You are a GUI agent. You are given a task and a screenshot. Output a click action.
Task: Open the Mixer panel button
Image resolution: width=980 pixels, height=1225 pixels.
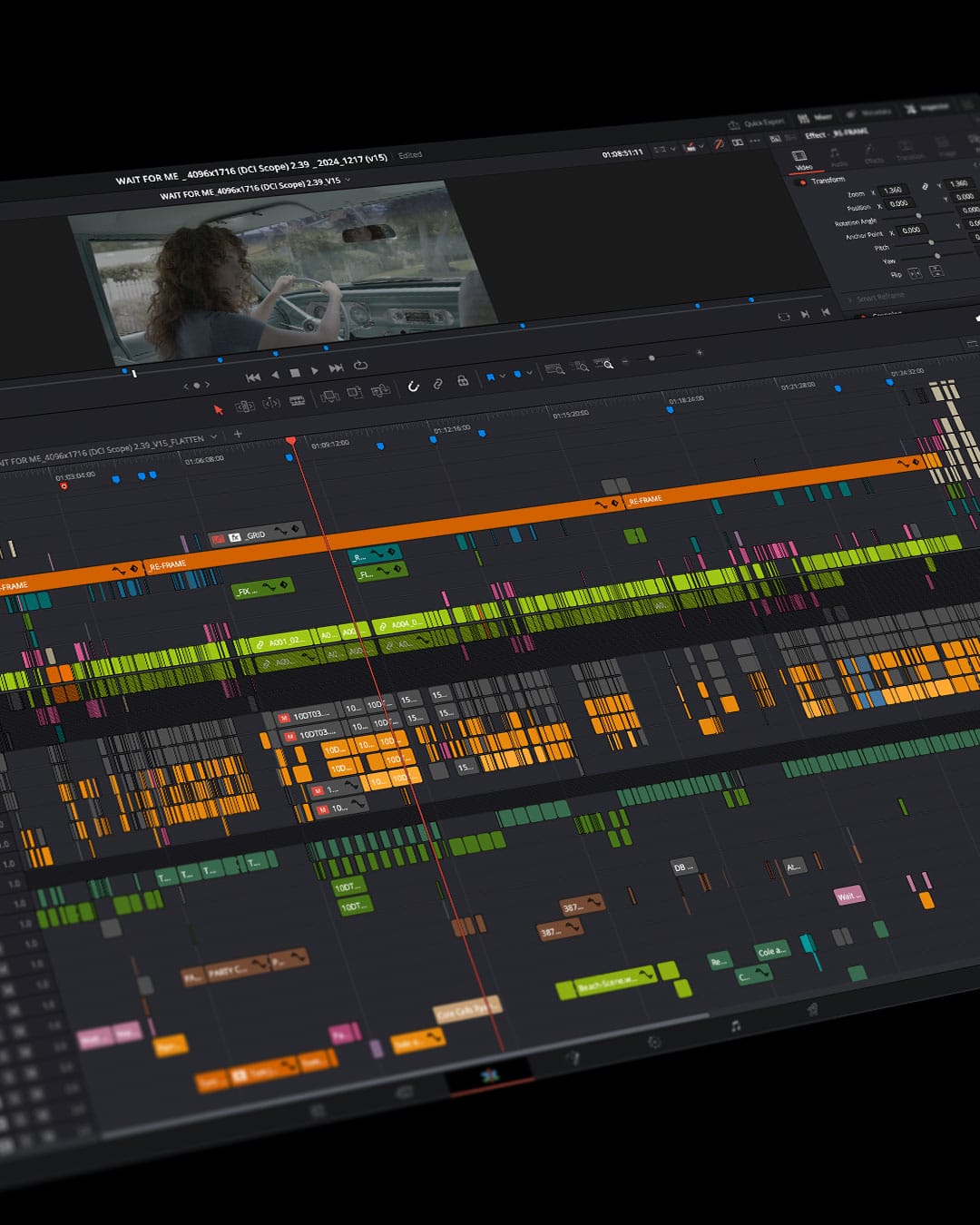815,117
